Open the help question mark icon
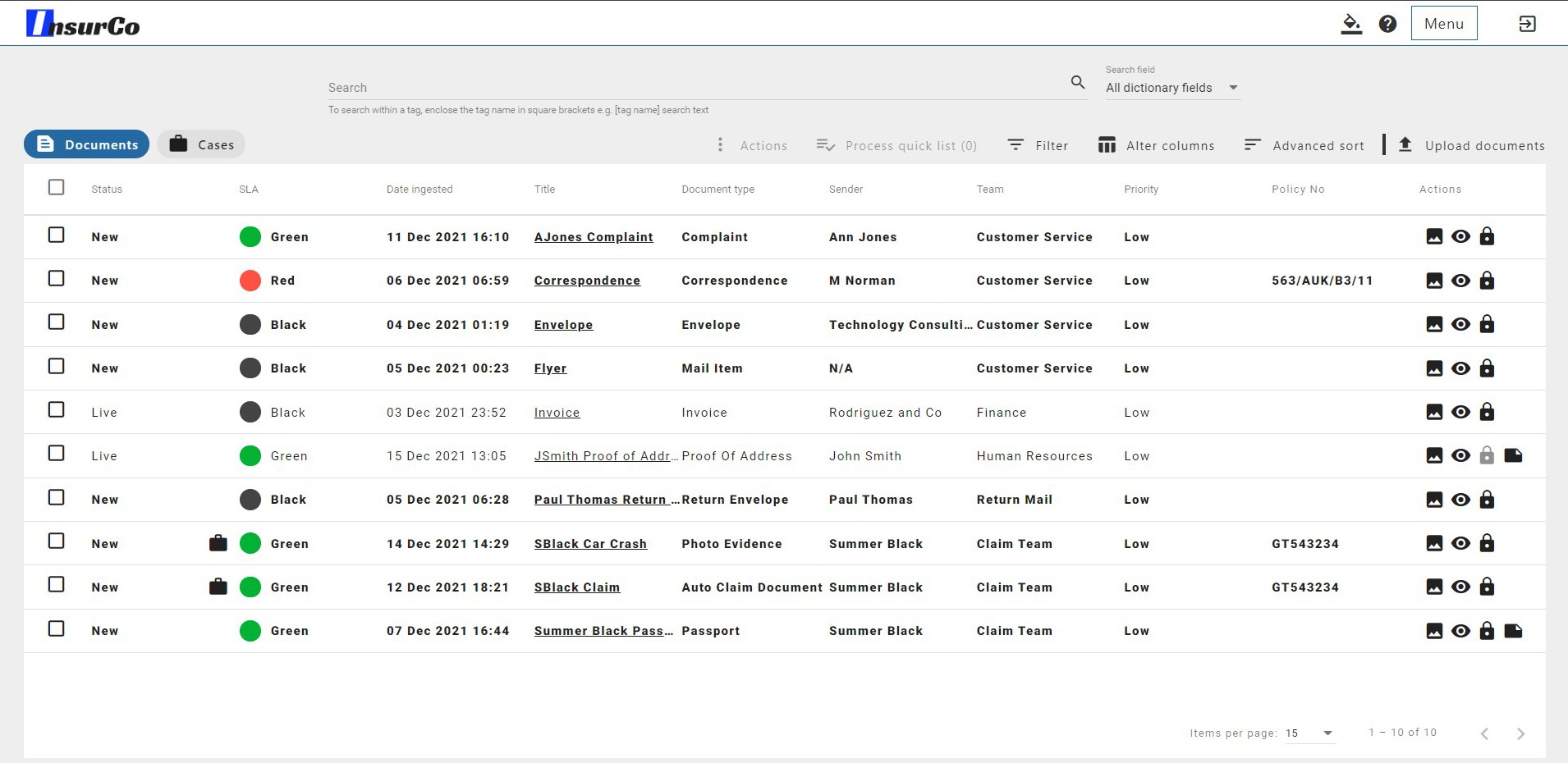 pos(1387,24)
